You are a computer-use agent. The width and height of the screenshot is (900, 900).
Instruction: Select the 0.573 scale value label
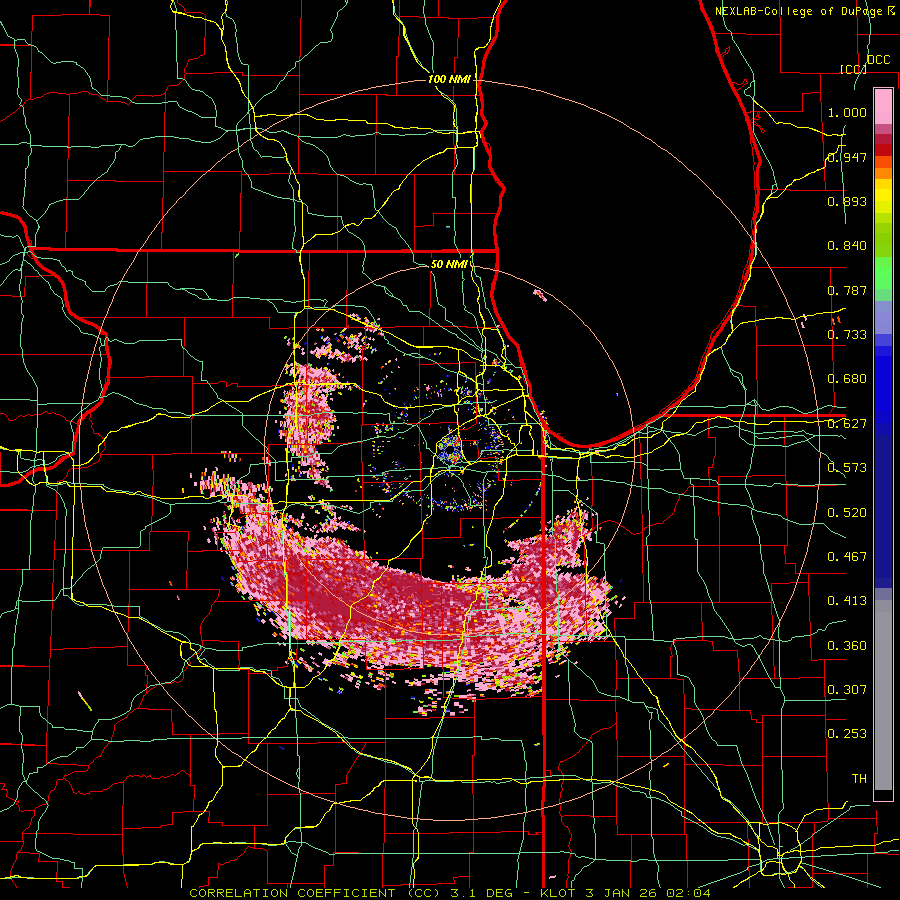[847, 468]
